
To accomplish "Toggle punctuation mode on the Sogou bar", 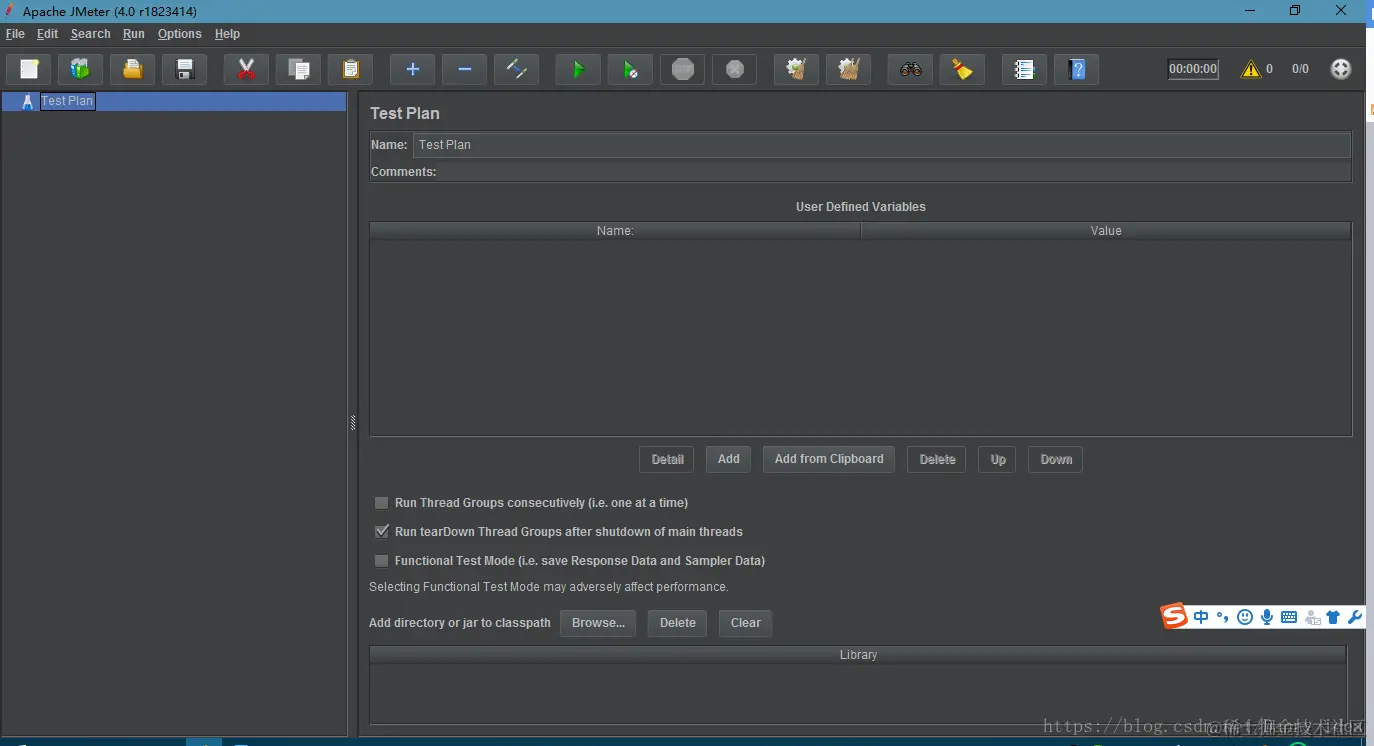I will coord(1222,617).
